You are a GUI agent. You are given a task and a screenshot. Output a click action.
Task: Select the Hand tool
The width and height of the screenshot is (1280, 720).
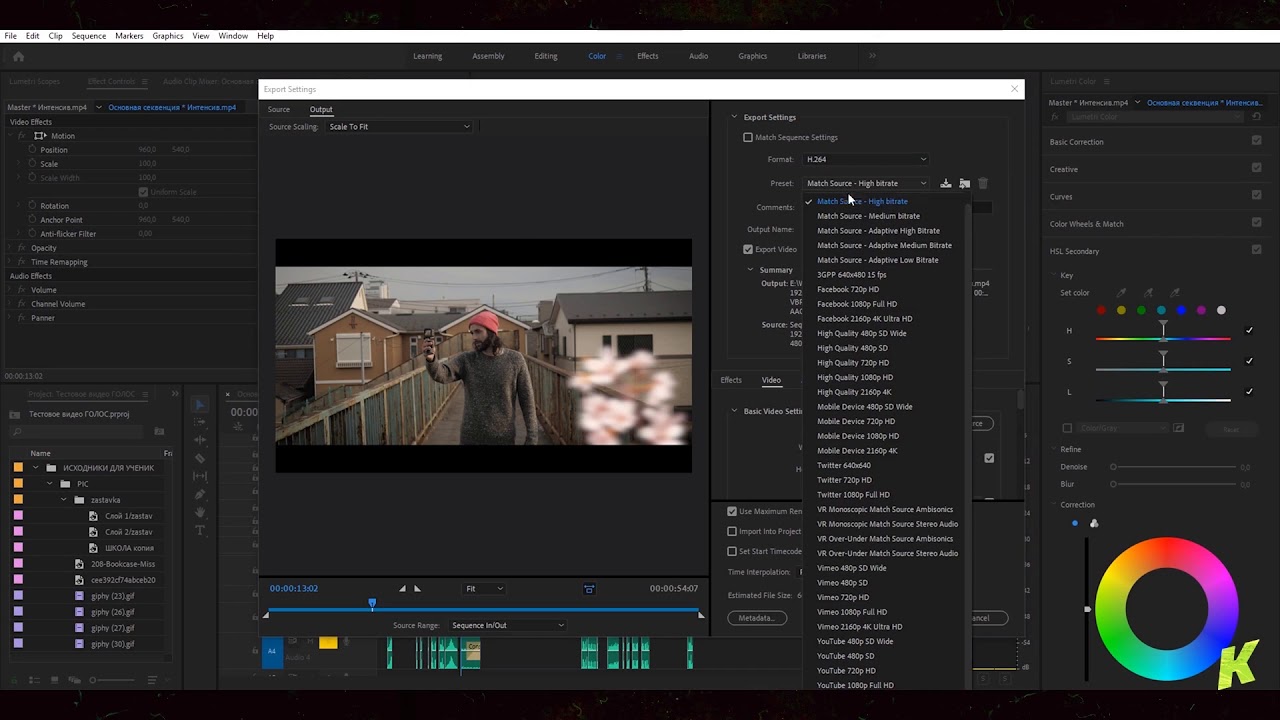tap(200, 512)
